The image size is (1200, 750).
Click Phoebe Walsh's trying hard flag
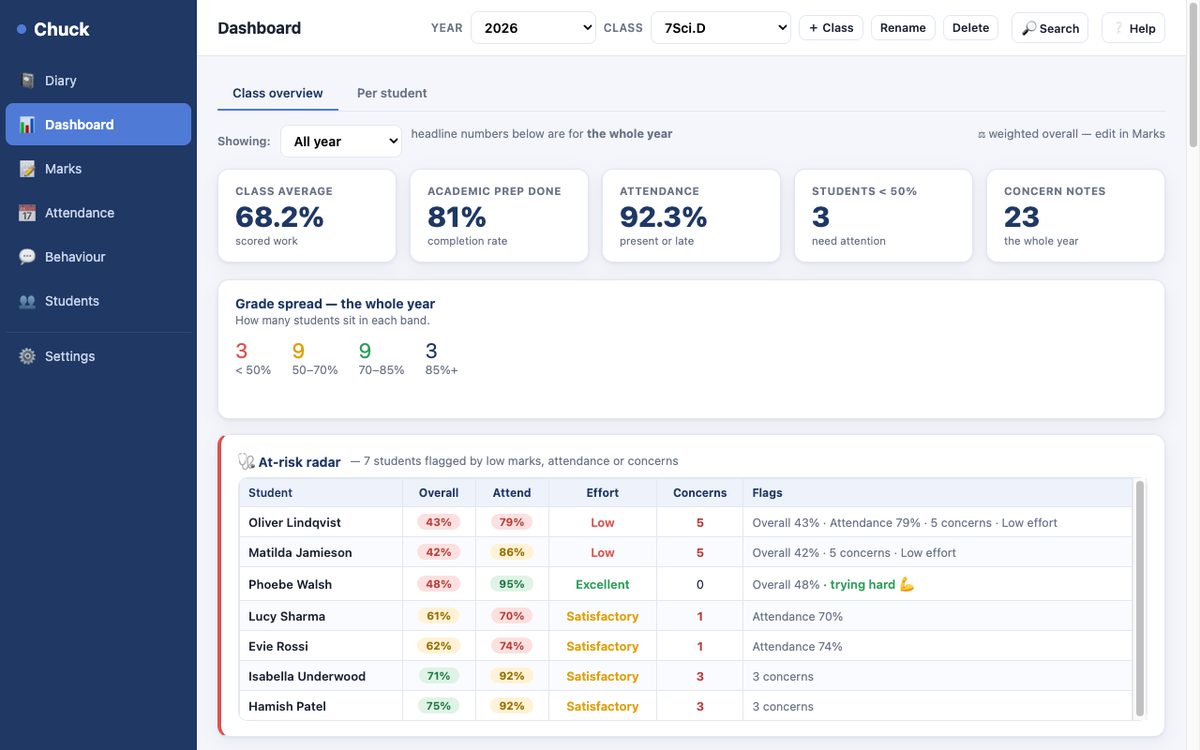872,585
